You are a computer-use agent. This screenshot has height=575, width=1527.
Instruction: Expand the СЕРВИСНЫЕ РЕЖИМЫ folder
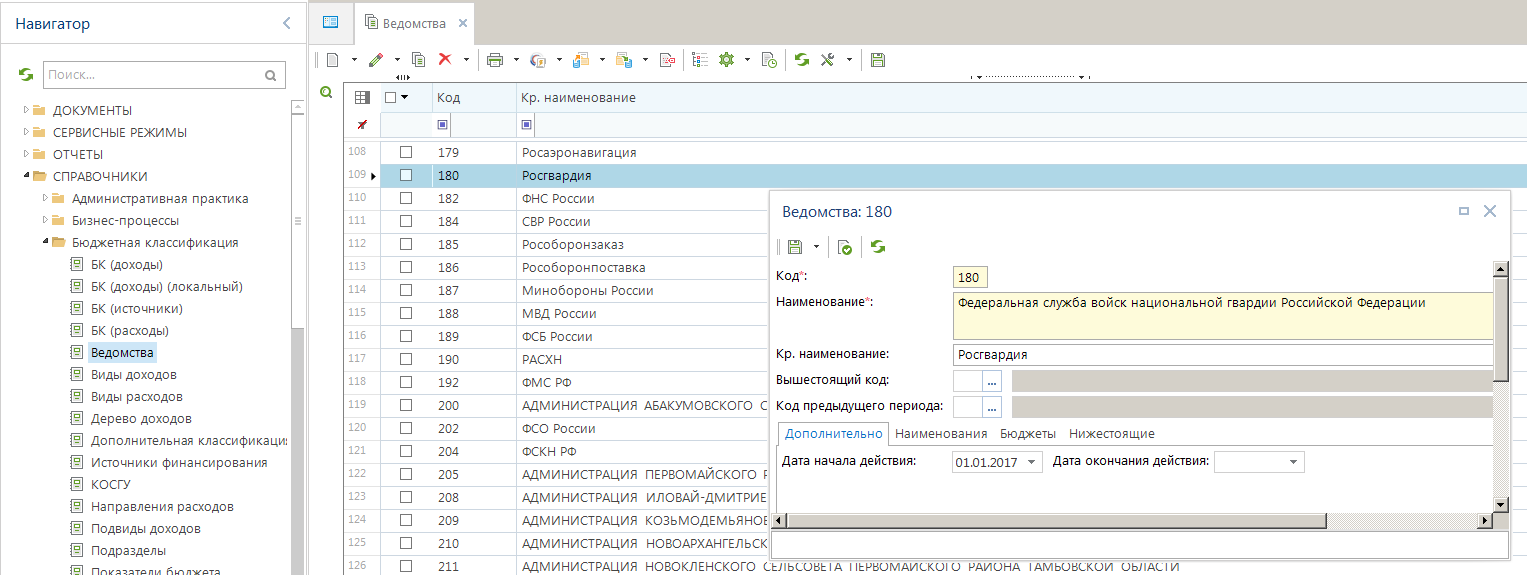(x=27, y=132)
